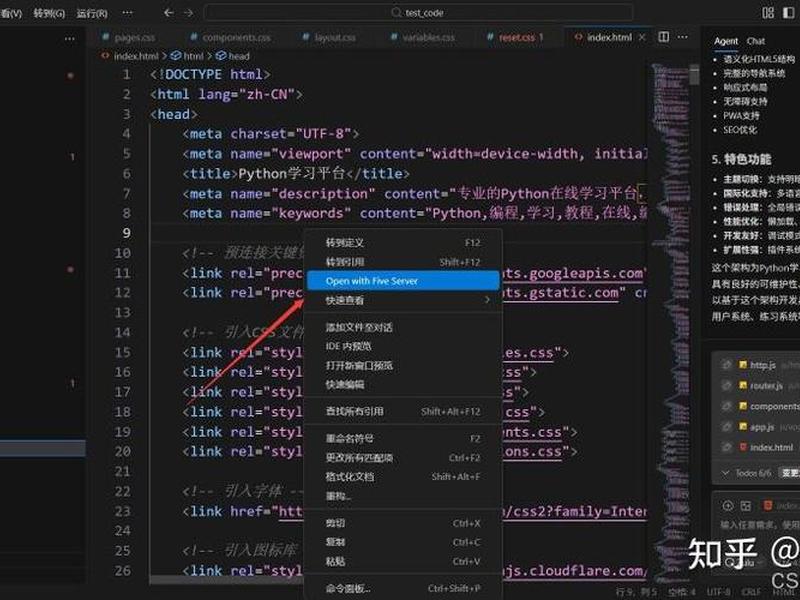Click the image attach icon in chat input
This screenshot has width=800, height=600.
pos(746,506)
